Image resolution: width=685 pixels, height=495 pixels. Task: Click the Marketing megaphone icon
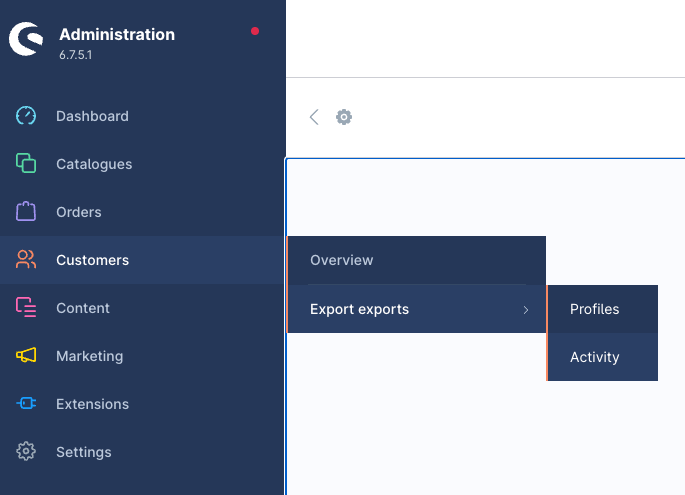(26, 355)
